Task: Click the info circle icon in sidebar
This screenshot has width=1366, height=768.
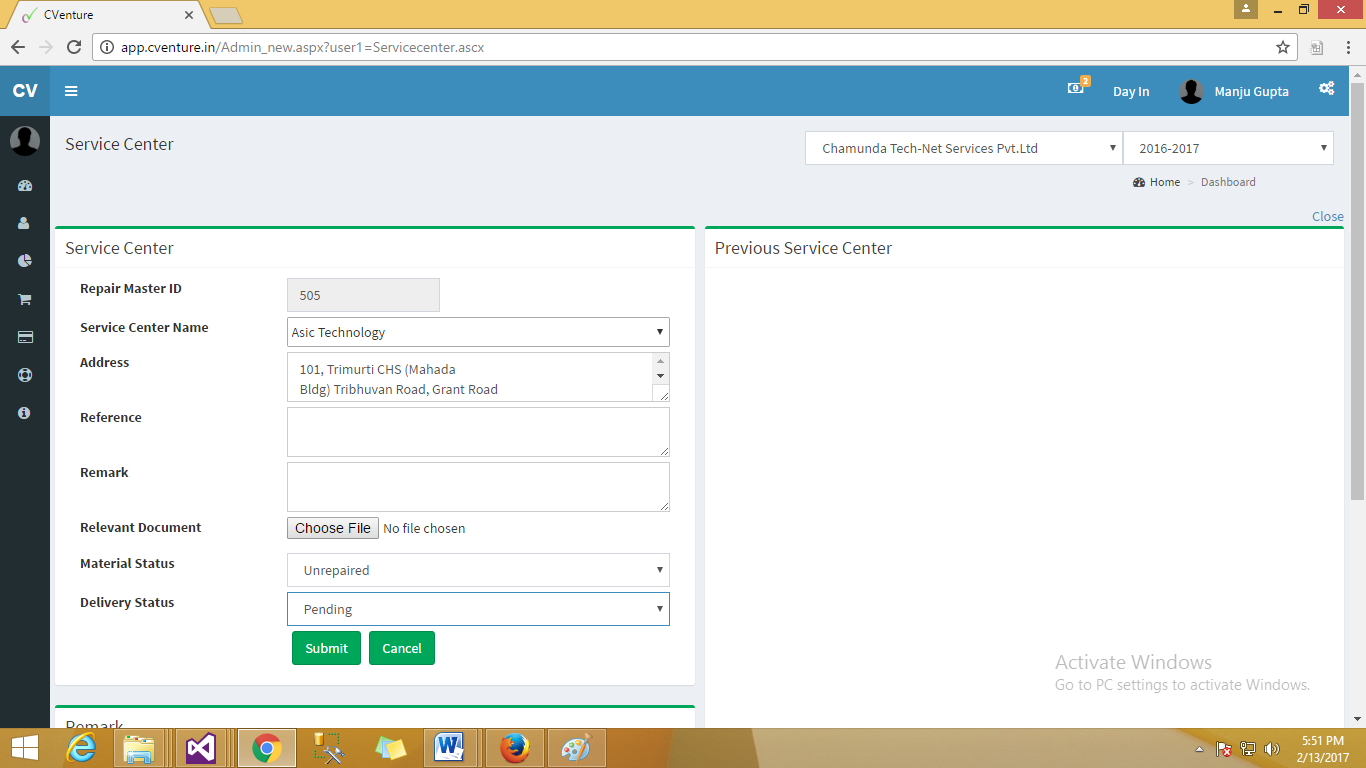Action: 25,412
